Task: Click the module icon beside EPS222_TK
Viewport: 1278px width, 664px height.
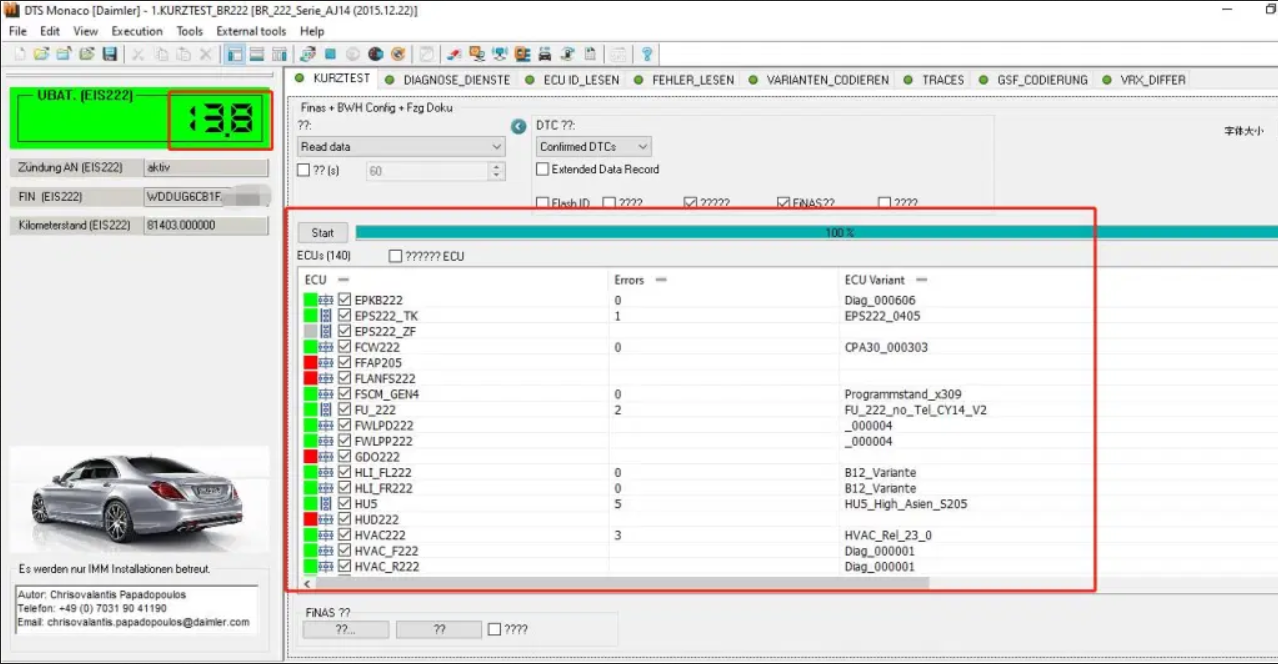Action: click(326, 316)
